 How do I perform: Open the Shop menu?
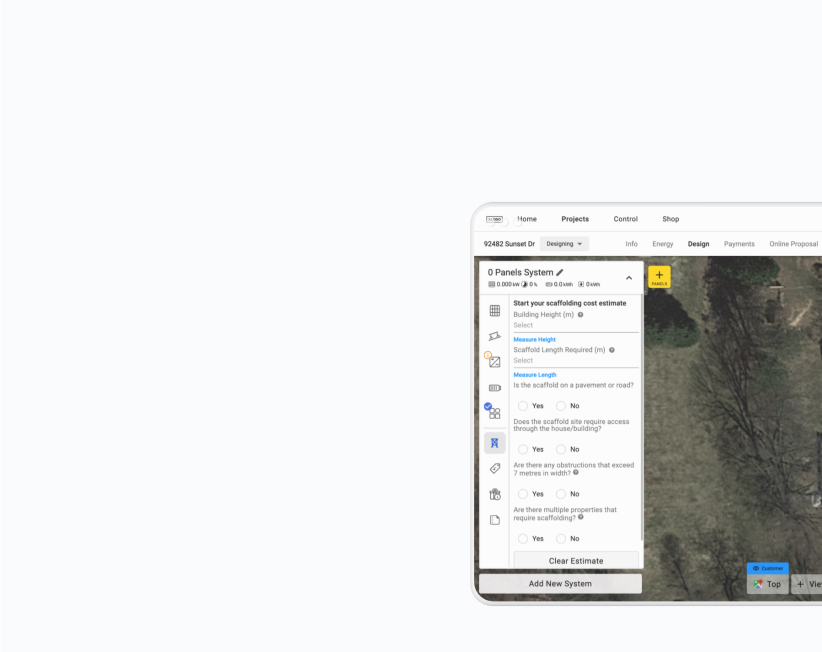pos(670,219)
